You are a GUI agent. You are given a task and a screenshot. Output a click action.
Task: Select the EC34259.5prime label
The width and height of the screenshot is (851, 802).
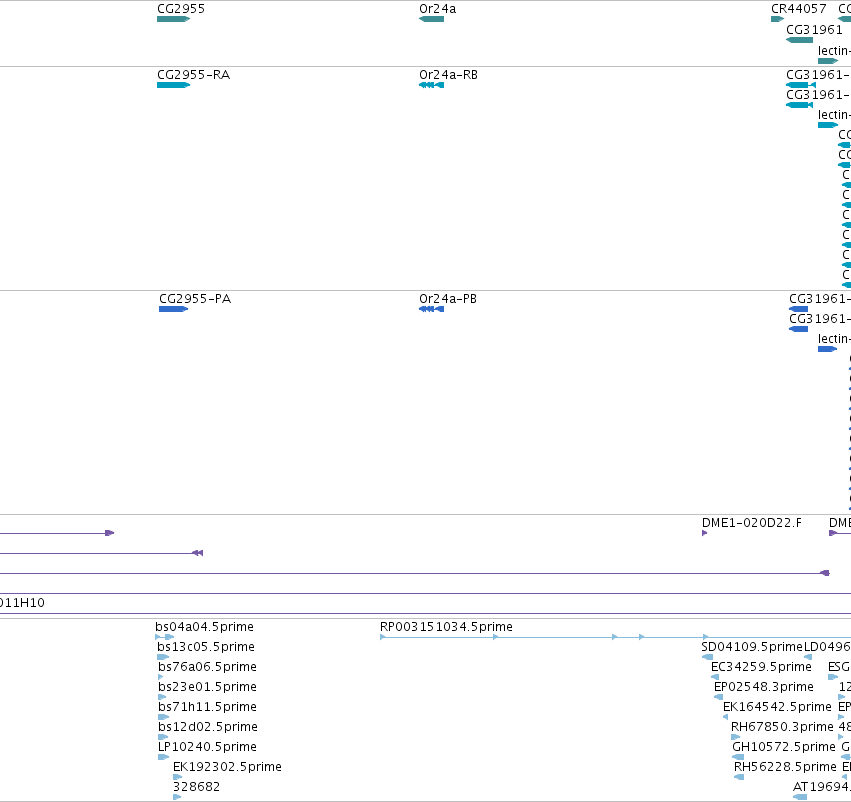(761, 666)
